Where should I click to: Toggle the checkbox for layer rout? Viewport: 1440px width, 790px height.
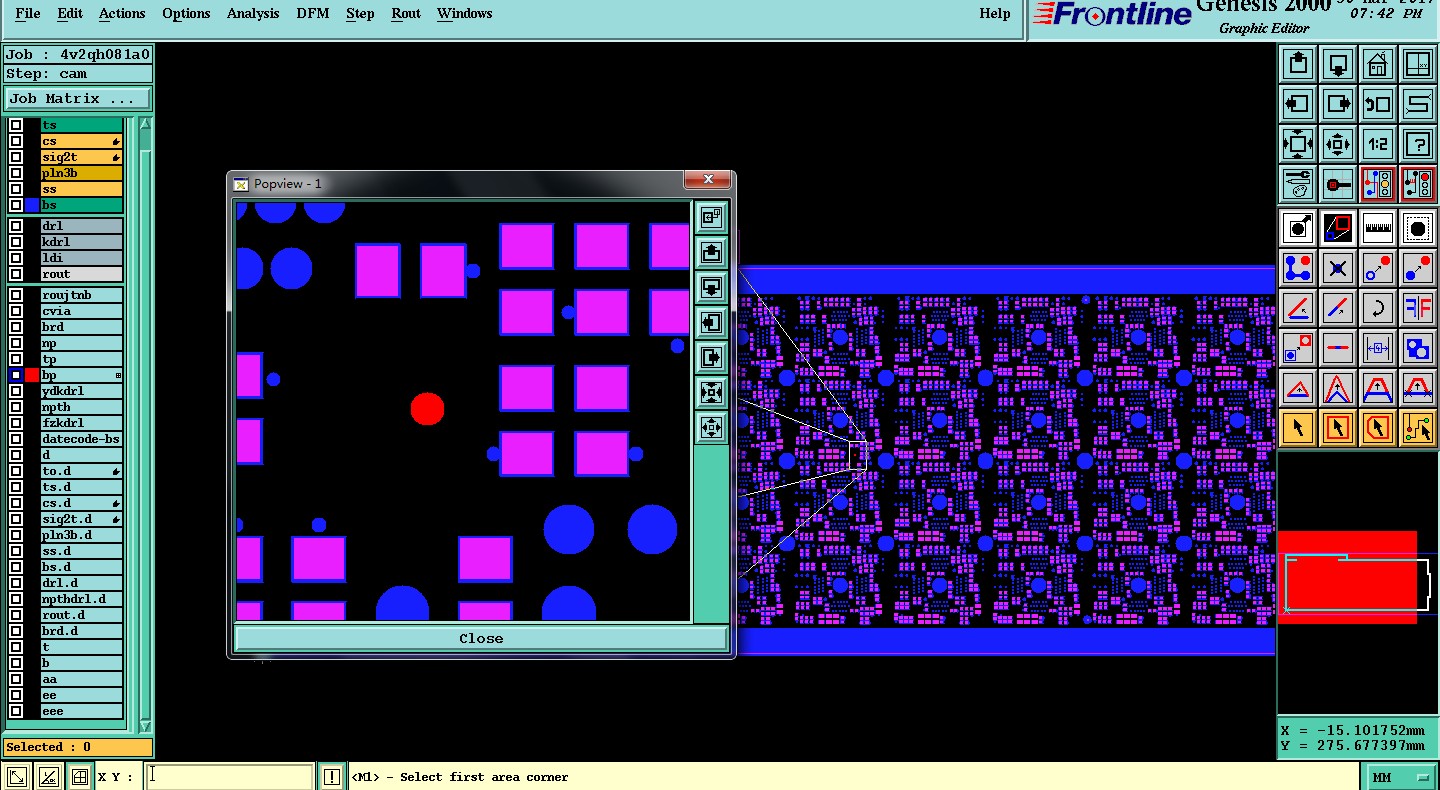pyautogui.click(x=16, y=274)
